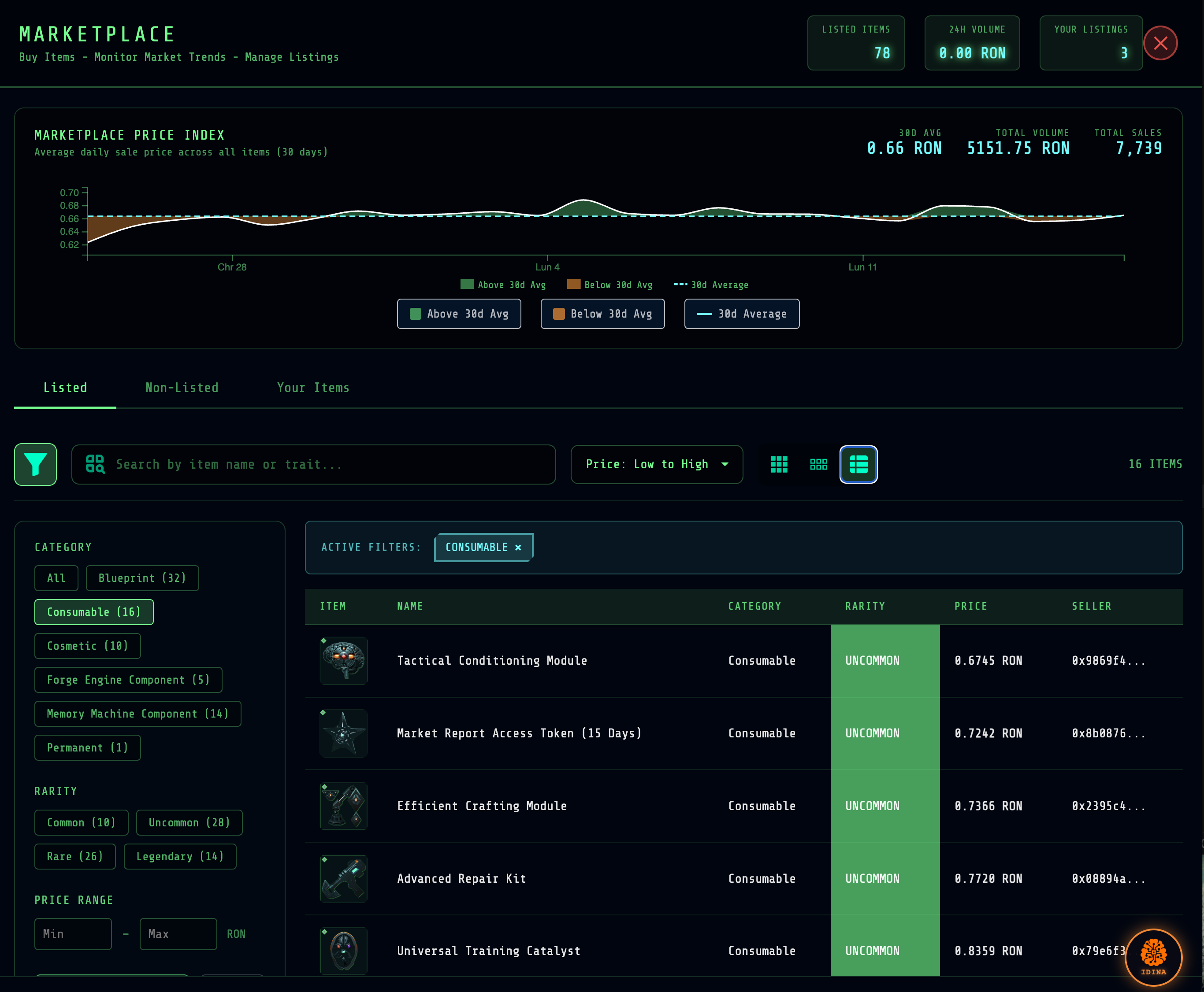1204x992 pixels.
Task: Sort table by Price column header
Action: pyautogui.click(x=970, y=606)
